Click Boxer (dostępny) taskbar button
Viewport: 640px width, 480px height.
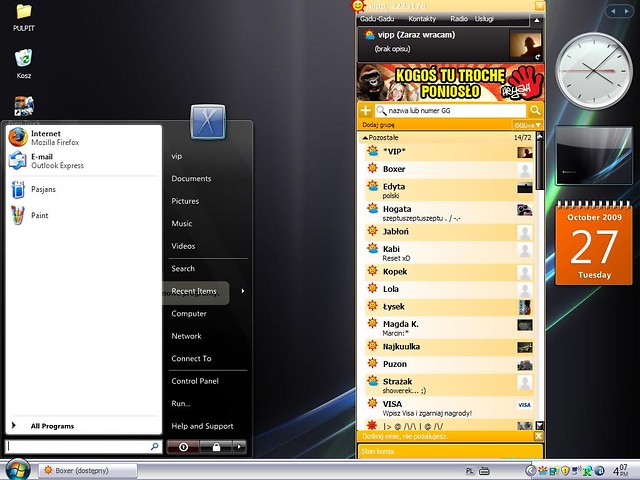pos(88,471)
